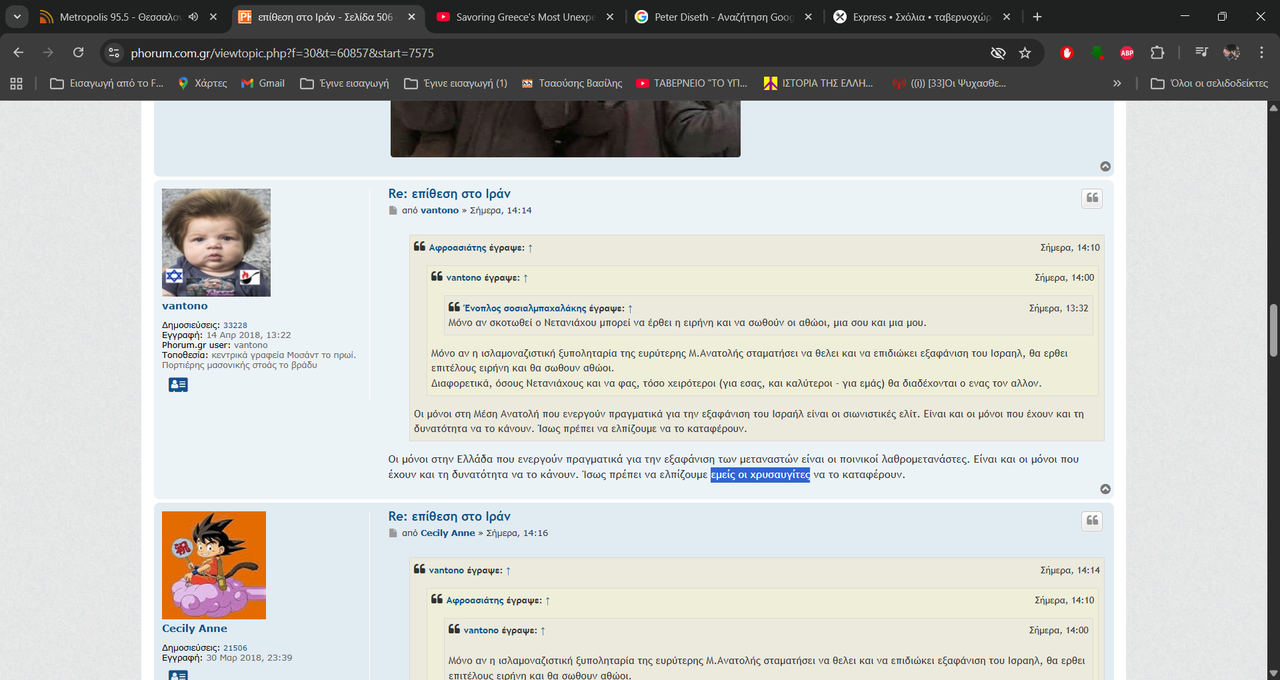Reload the current page
The image size is (1280, 680).
coord(78,52)
